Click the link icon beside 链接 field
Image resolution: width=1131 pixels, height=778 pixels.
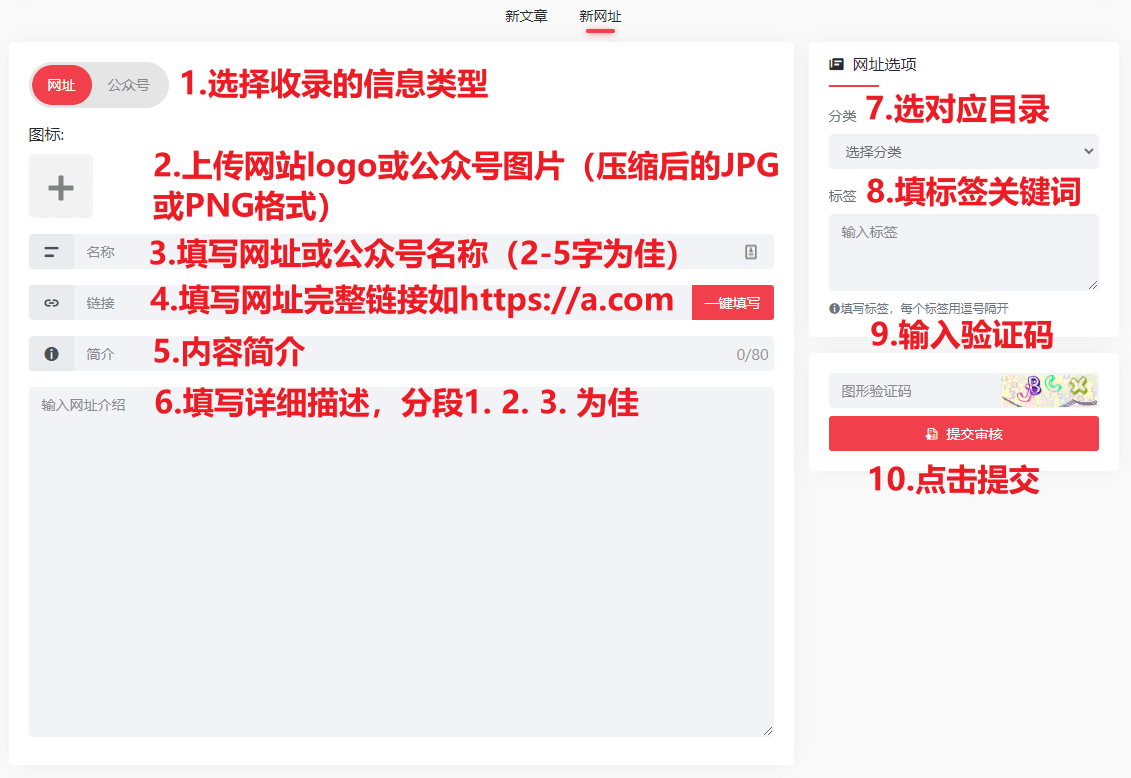point(49,302)
